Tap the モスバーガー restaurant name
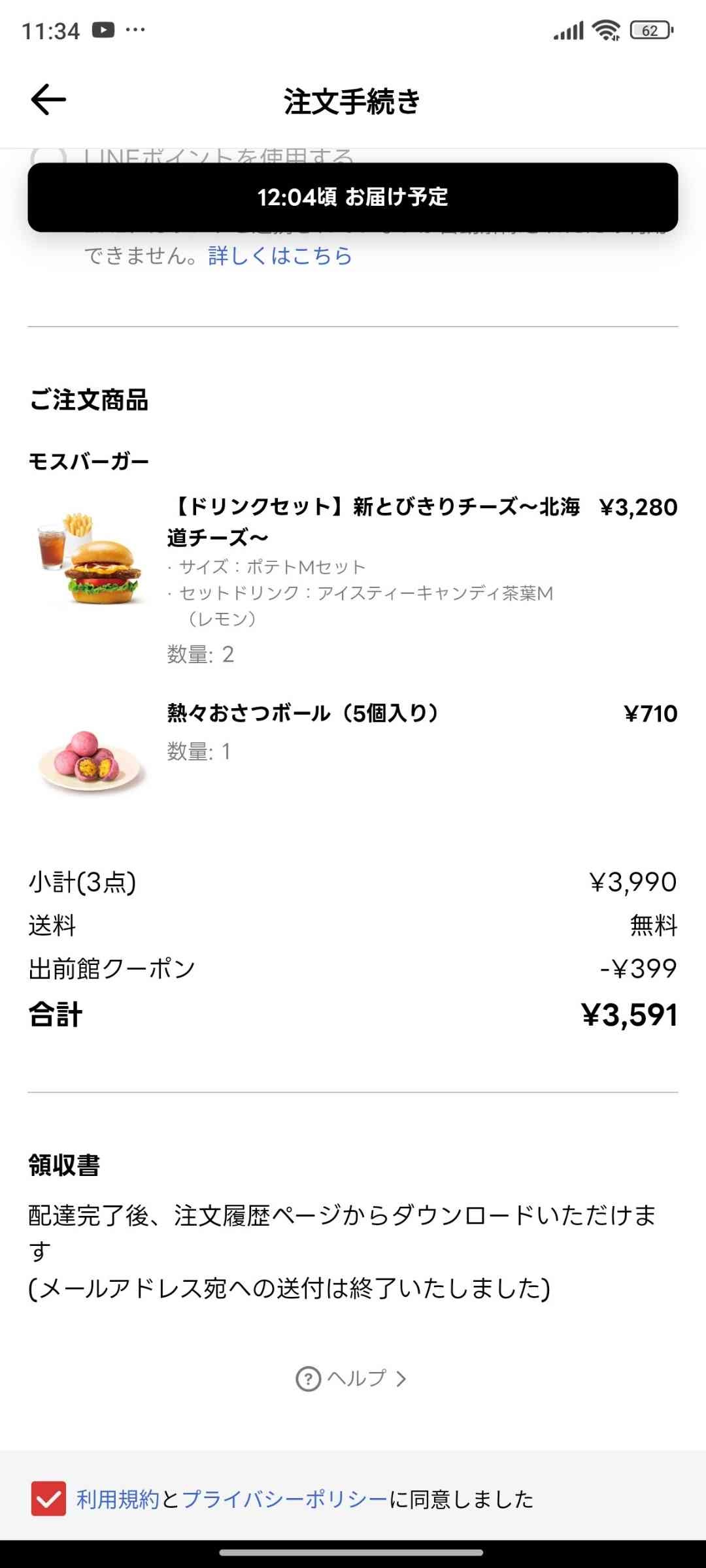This screenshot has height=1568, width=706. (x=89, y=462)
